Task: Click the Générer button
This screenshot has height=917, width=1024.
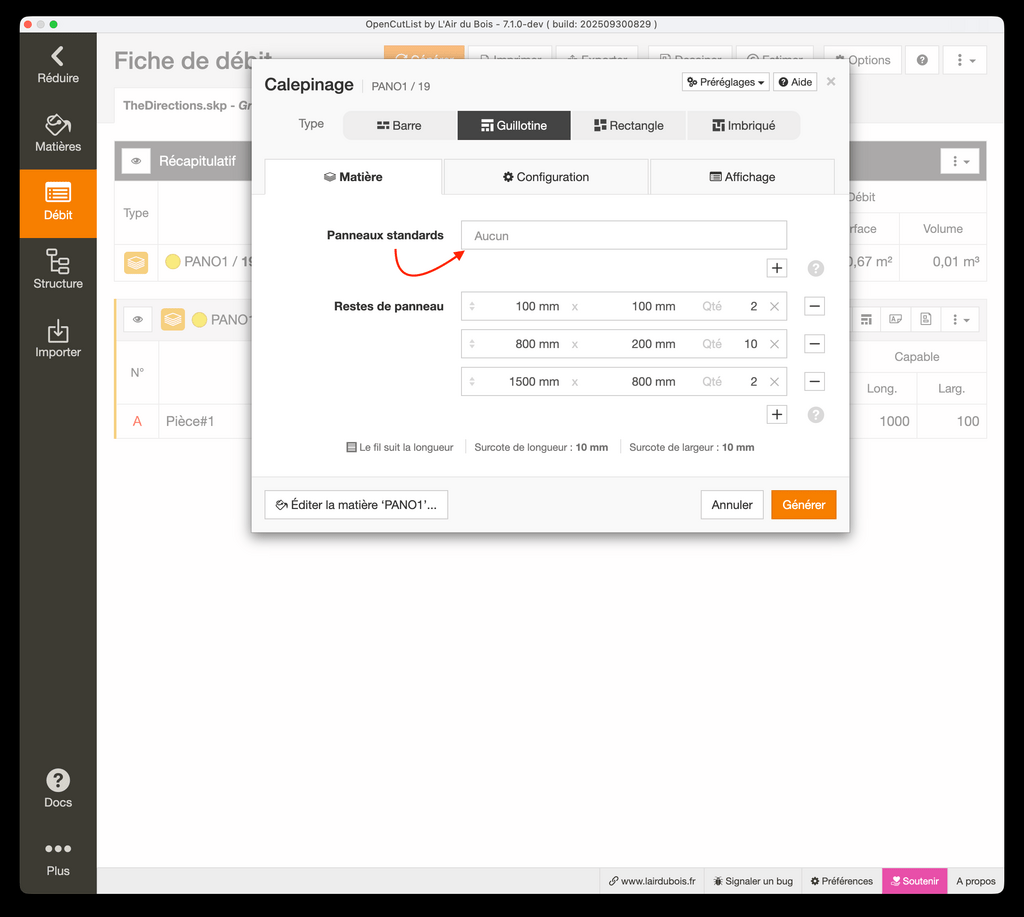Action: tap(803, 505)
